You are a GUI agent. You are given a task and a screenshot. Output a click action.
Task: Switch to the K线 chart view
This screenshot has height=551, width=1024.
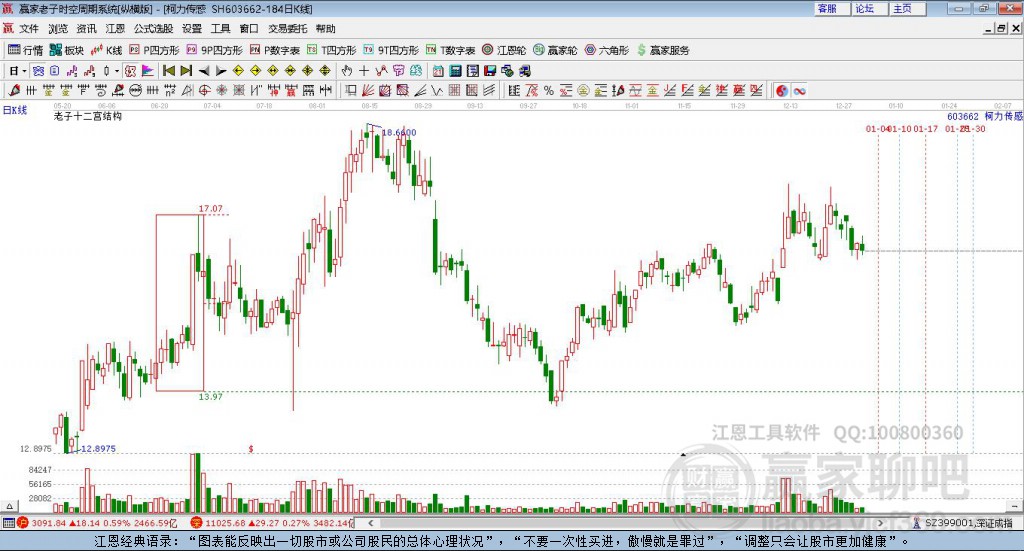click(106, 50)
